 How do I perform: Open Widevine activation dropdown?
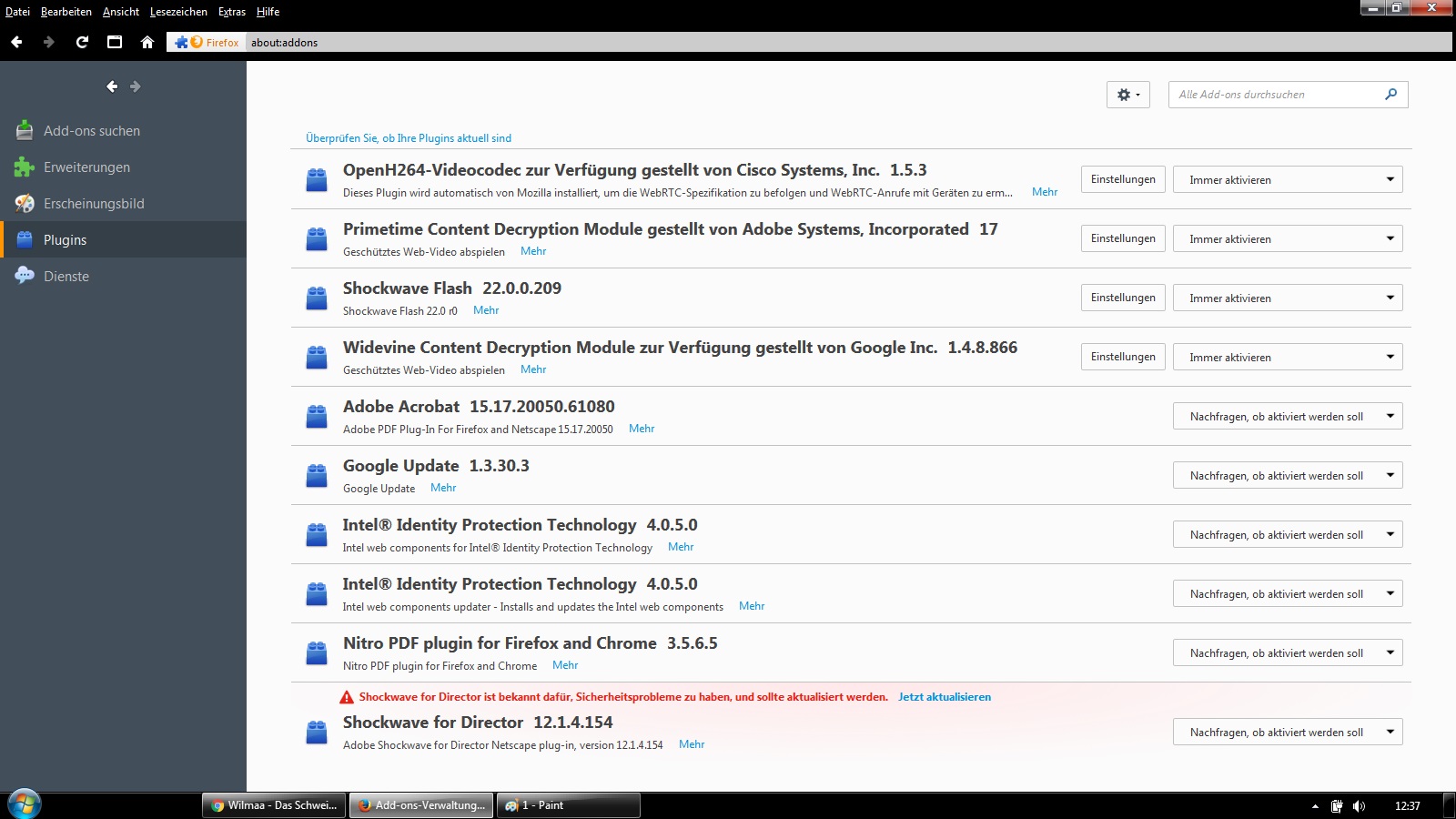(1288, 357)
